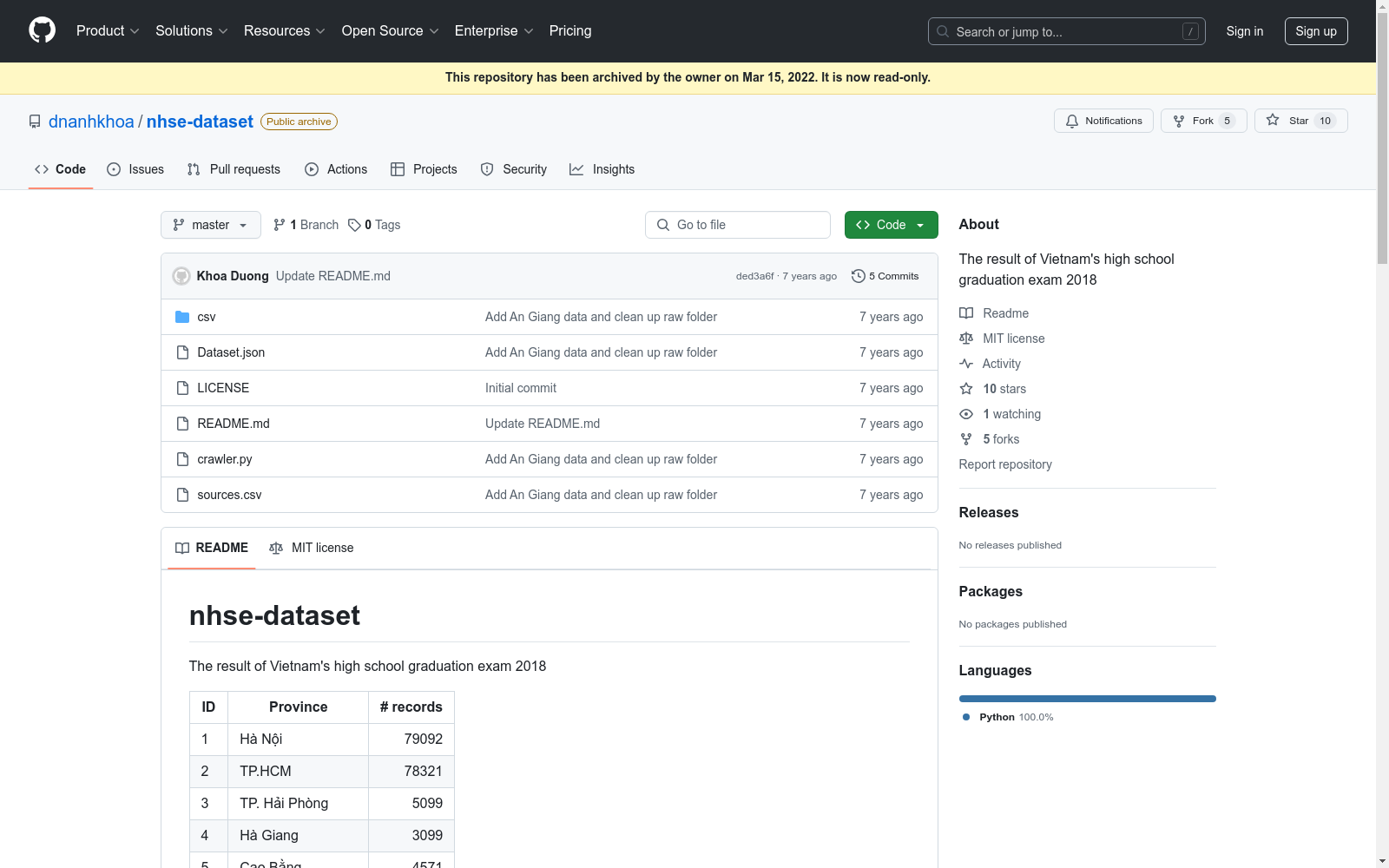Click the Go to file search field

[x=738, y=225]
